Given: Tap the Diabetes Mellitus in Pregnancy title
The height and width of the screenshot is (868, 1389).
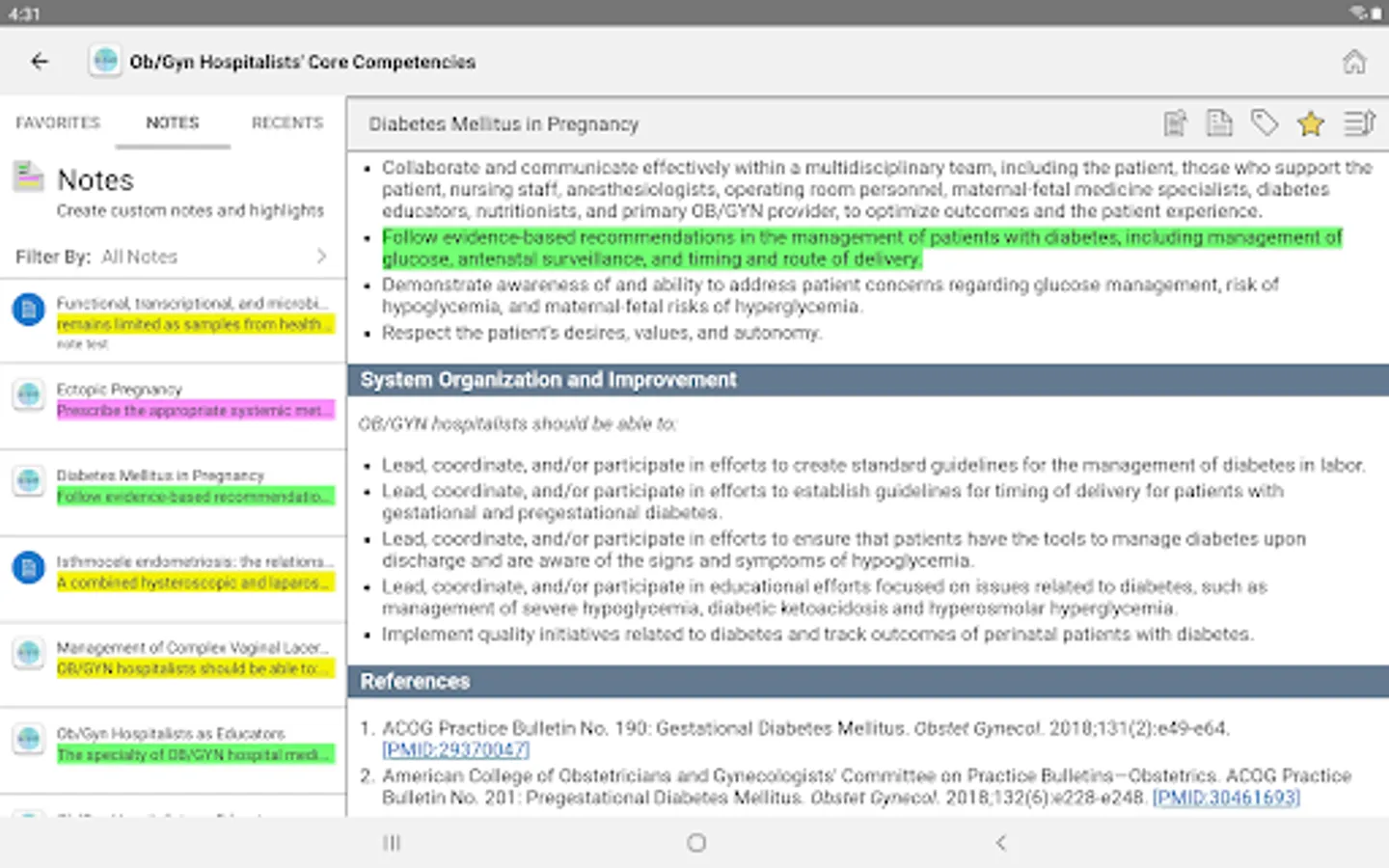Looking at the screenshot, I should click(x=504, y=124).
